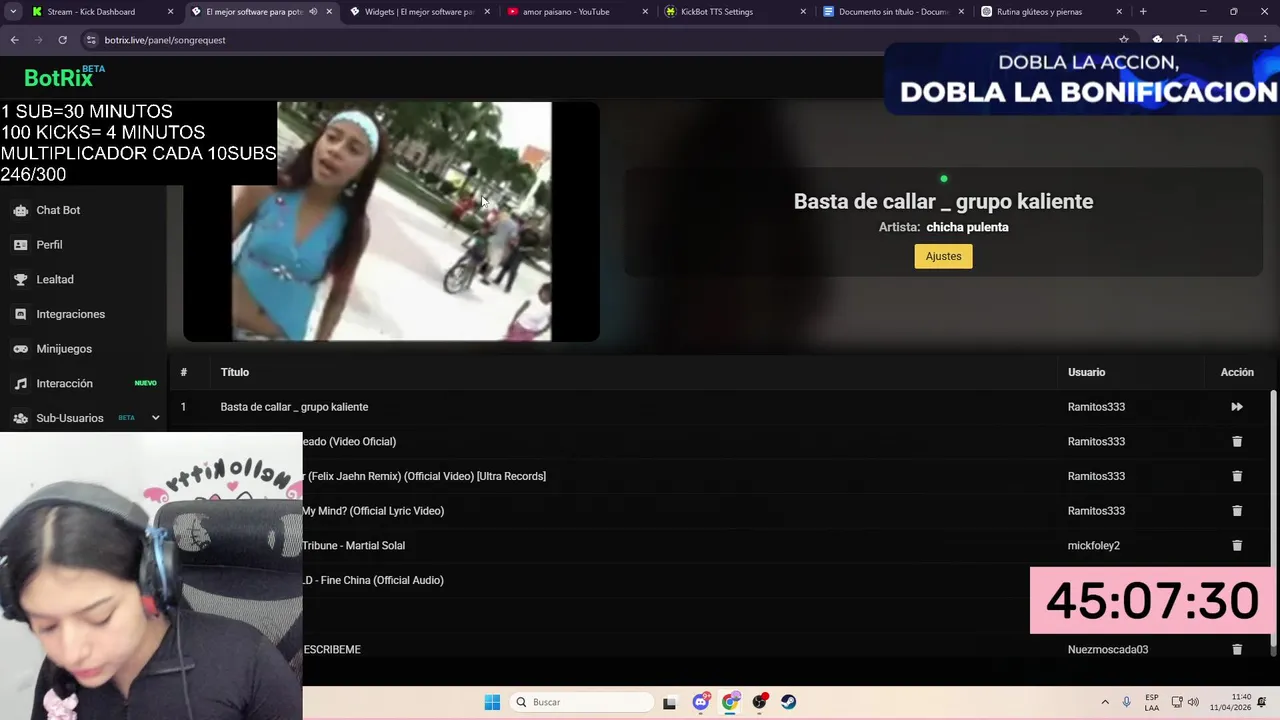This screenshot has width=1280, height=720.
Task: Click the song video thumbnail
Action: point(391,221)
